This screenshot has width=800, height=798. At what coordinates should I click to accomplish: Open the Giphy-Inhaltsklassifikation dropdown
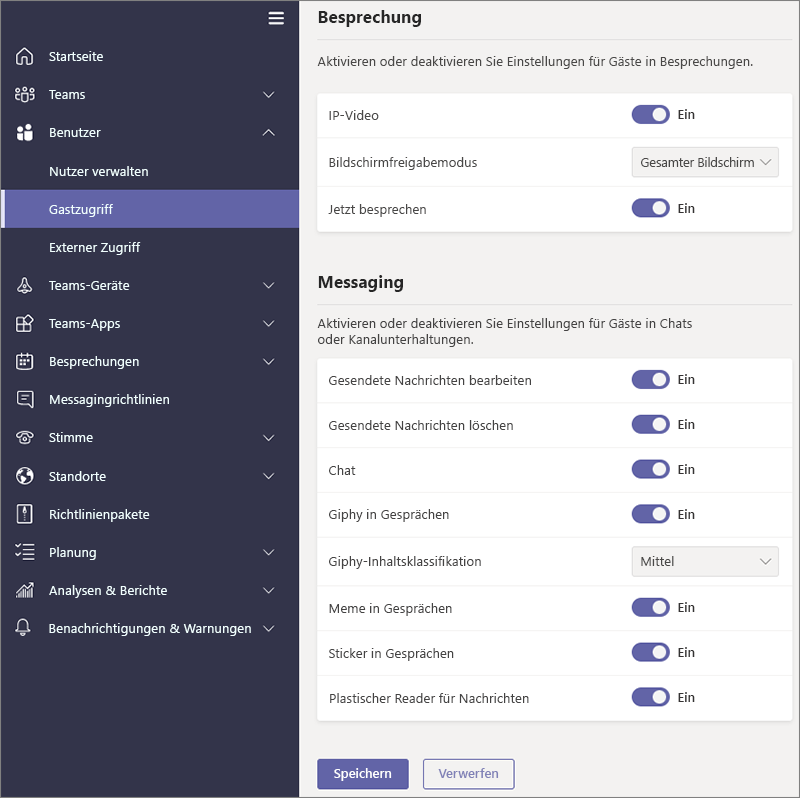[705, 561]
